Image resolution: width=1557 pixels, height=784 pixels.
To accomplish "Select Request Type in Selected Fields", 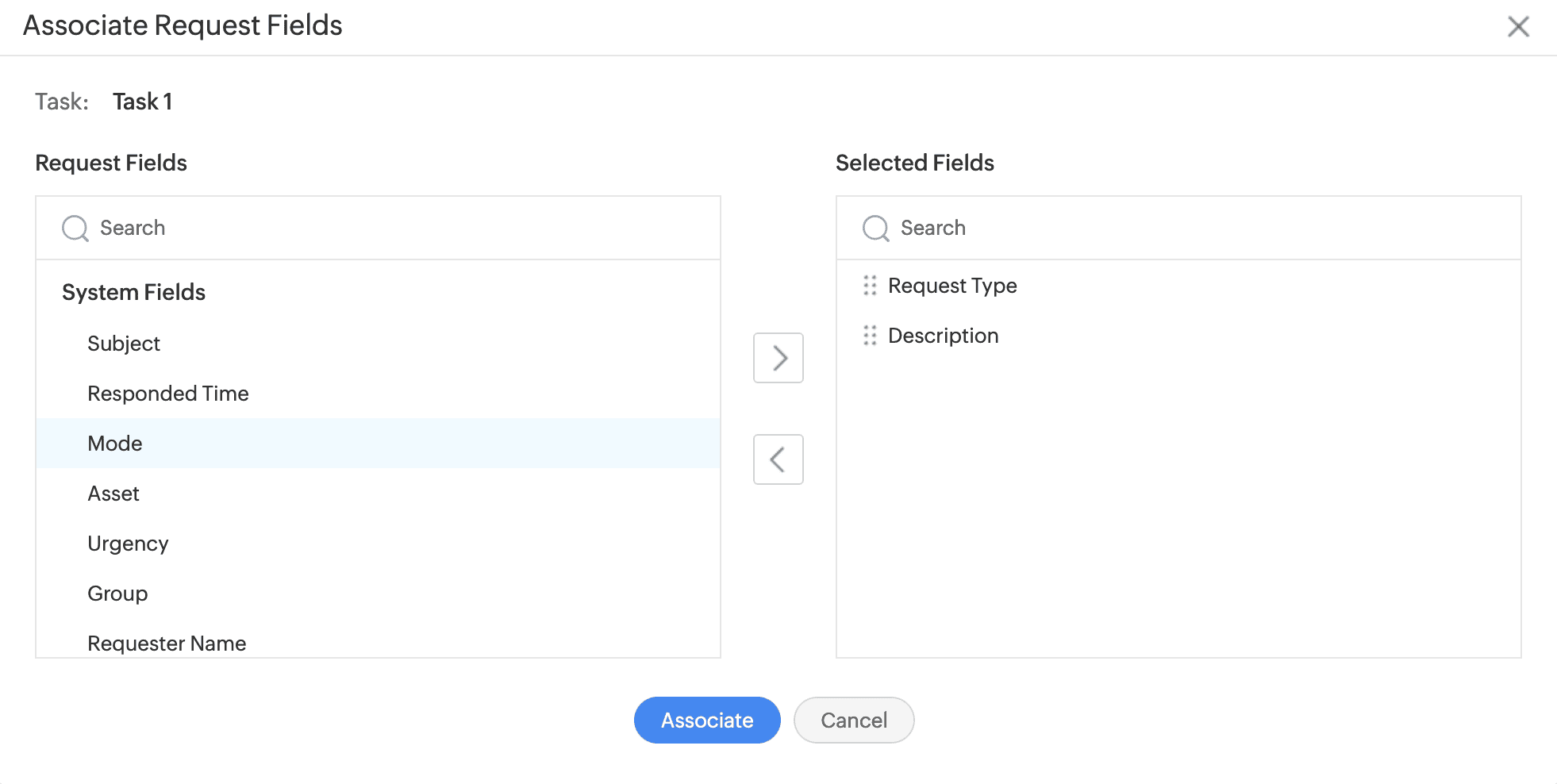I will 952,286.
